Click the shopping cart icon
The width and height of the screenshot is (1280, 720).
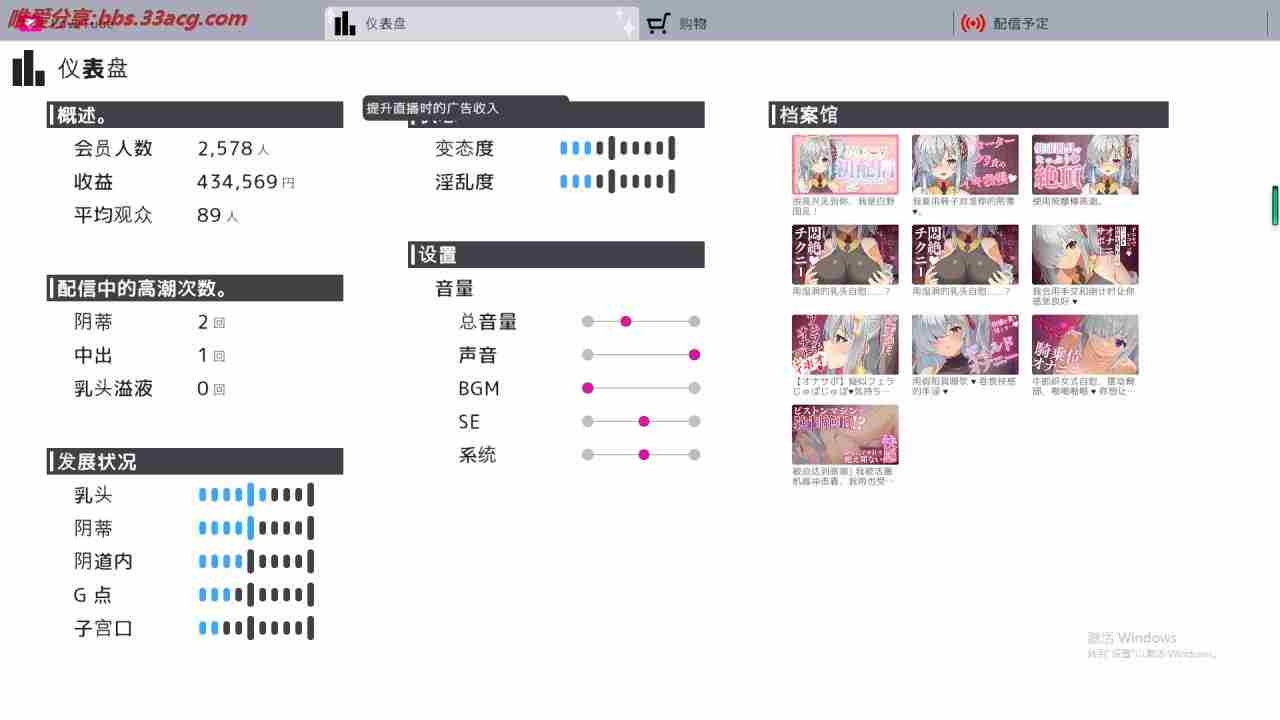pyautogui.click(x=657, y=24)
